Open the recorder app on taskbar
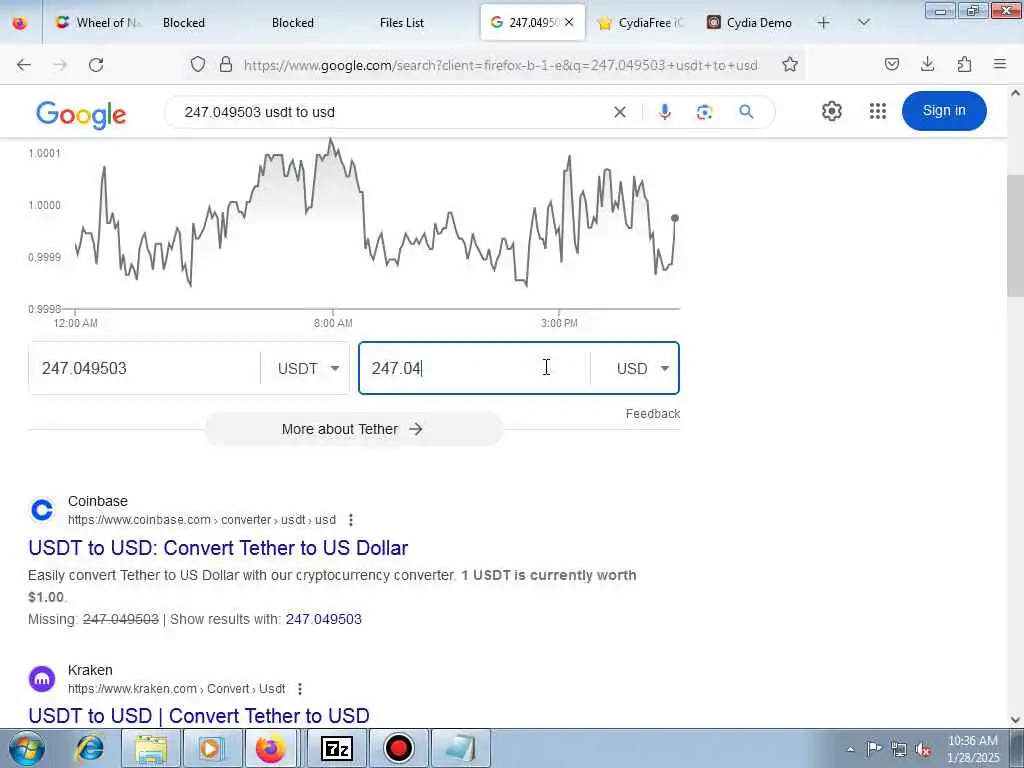1024x768 pixels. pyautogui.click(x=398, y=748)
